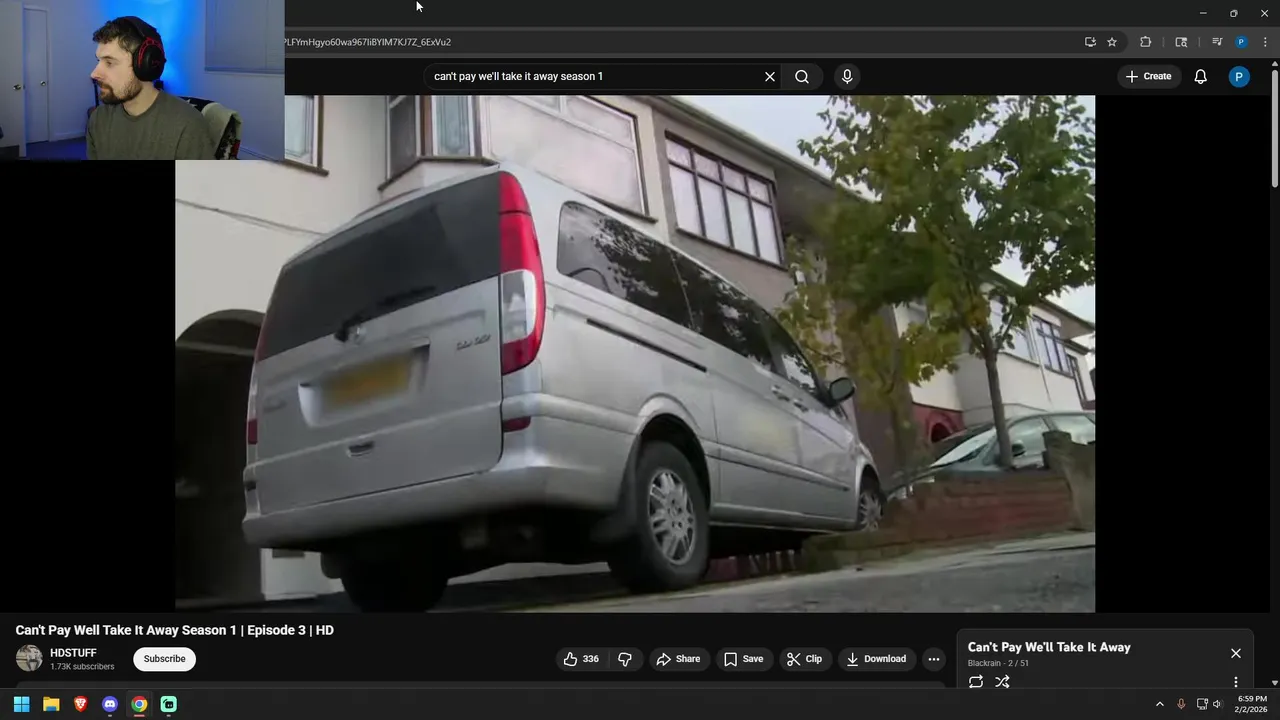
Task: Click the tray microphone indicator
Action: tap(1181, 704)
